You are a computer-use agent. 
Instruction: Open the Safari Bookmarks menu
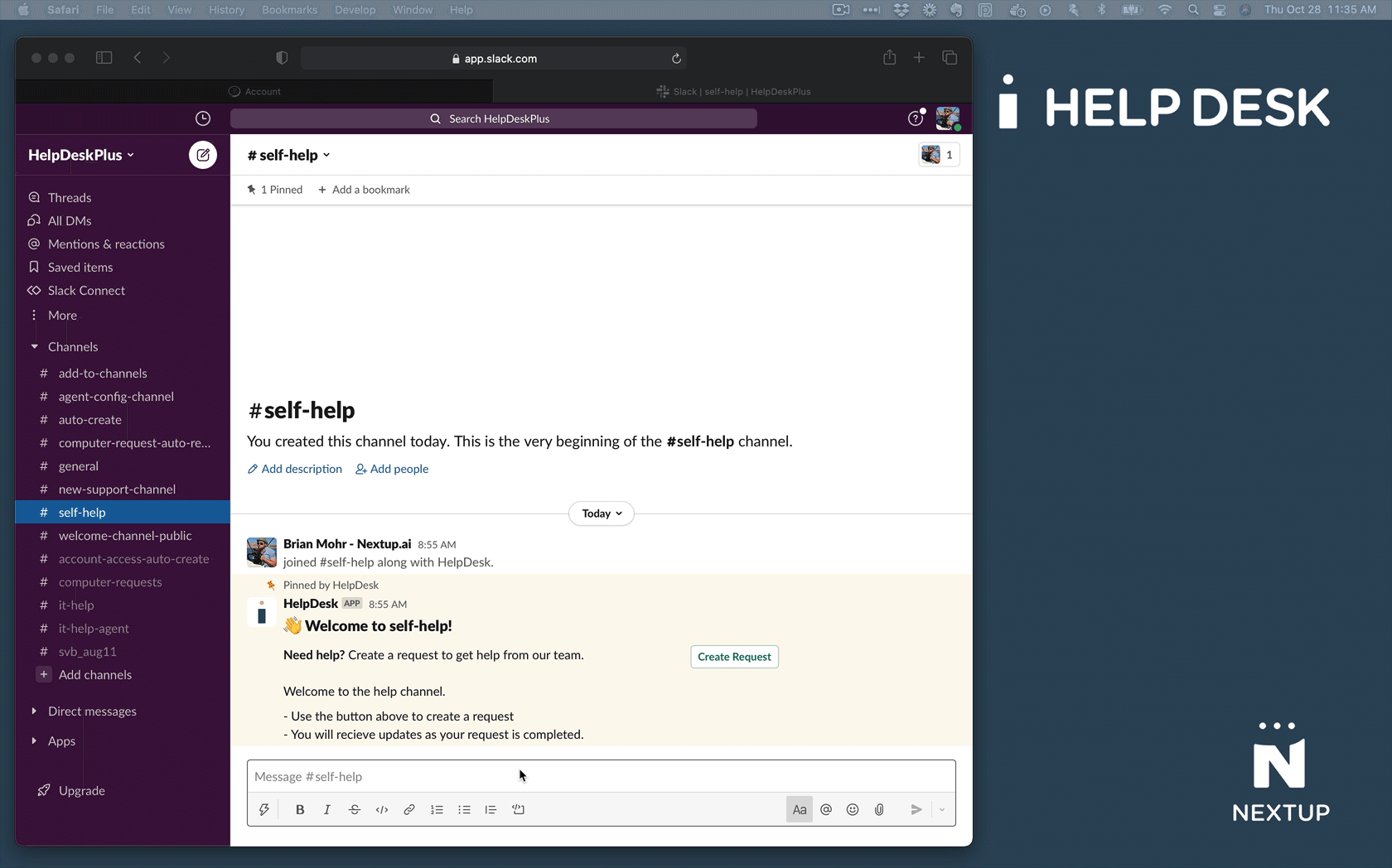[x=289, y=10]
